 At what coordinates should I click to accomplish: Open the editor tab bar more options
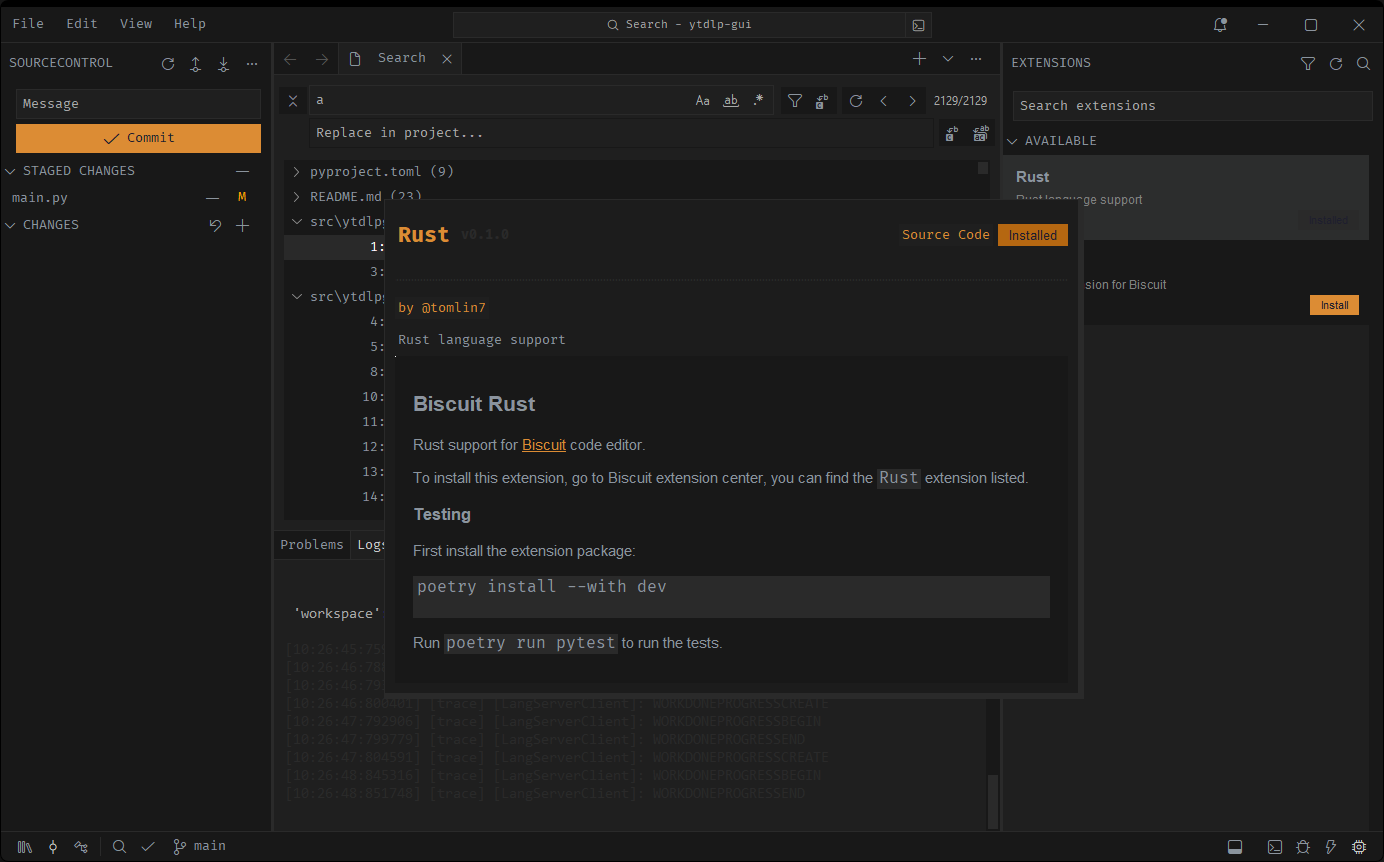point(976,59)
